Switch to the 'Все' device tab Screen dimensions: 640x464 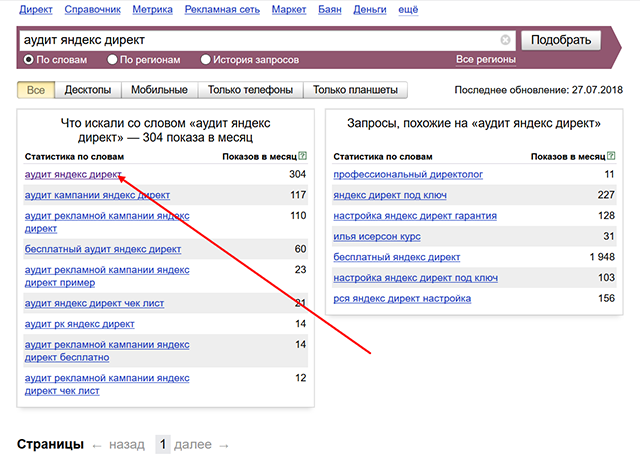coord(36,90)
